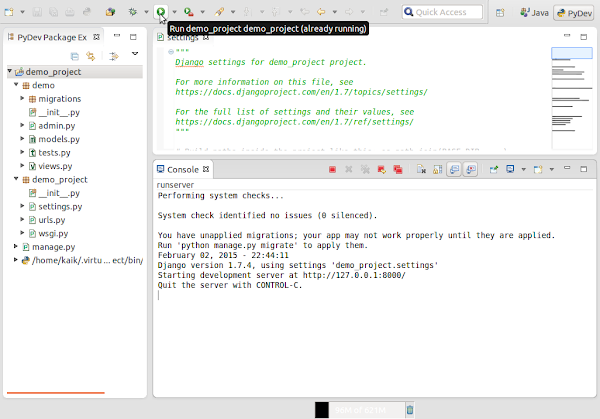Image resolution: width=600 pixels, height=419 pixels.
Task: Close the settings editor tab
Action: (x=206, y=37)
